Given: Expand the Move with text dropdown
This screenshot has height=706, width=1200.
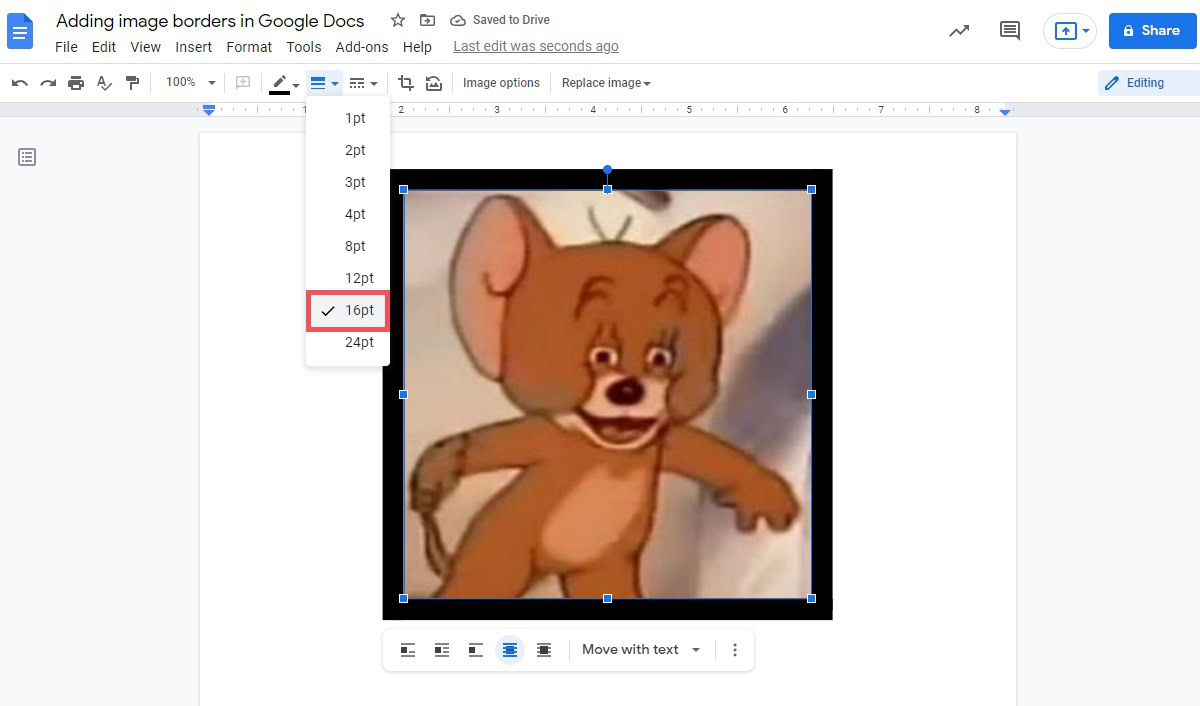Looking at the screenshot, I should tap(641, 650).
